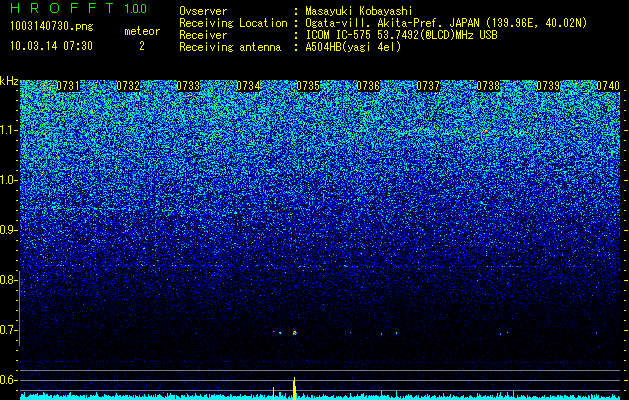Click the 0738 time marker
The height and width of the screenshot is (400, 629).
coord(488,86)
